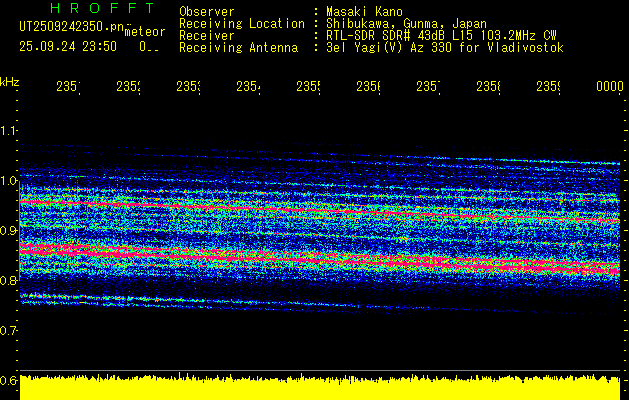Click the Observer label
The height and width of the screenshot is (400, 629).
point(207,12)
